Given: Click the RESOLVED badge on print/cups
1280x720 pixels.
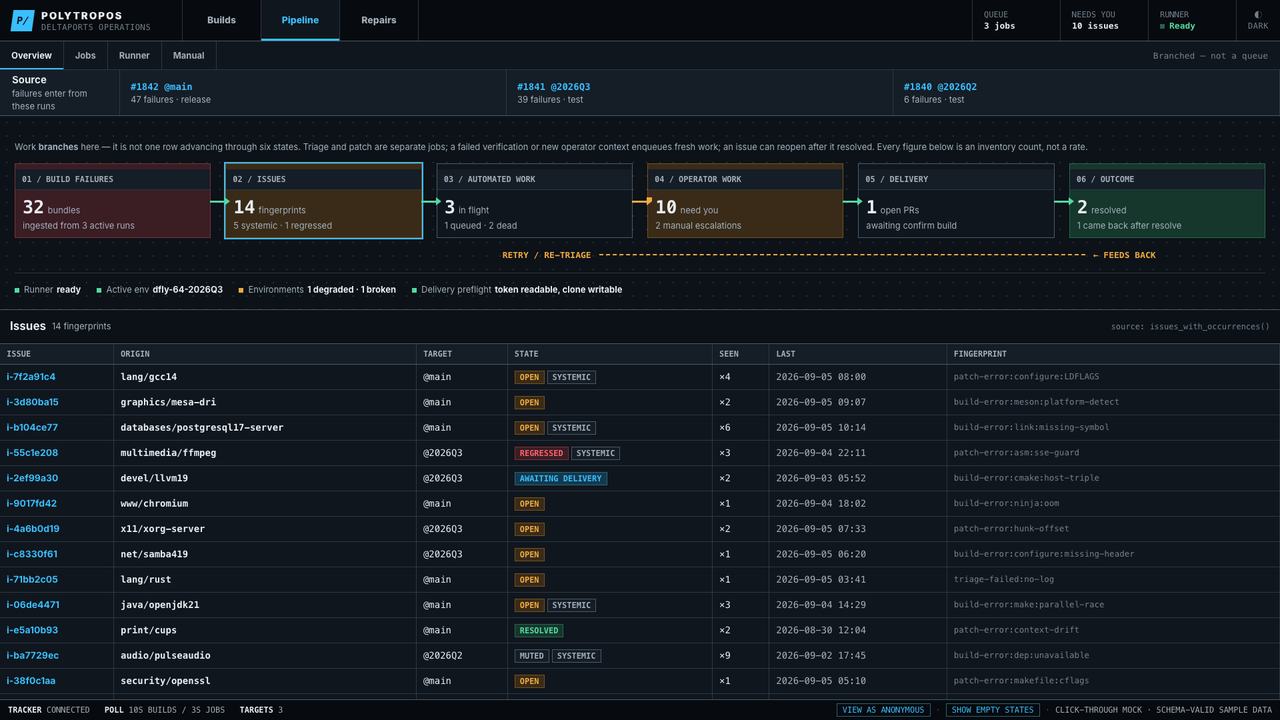Looking at the screenshot, I should point(539,630).
